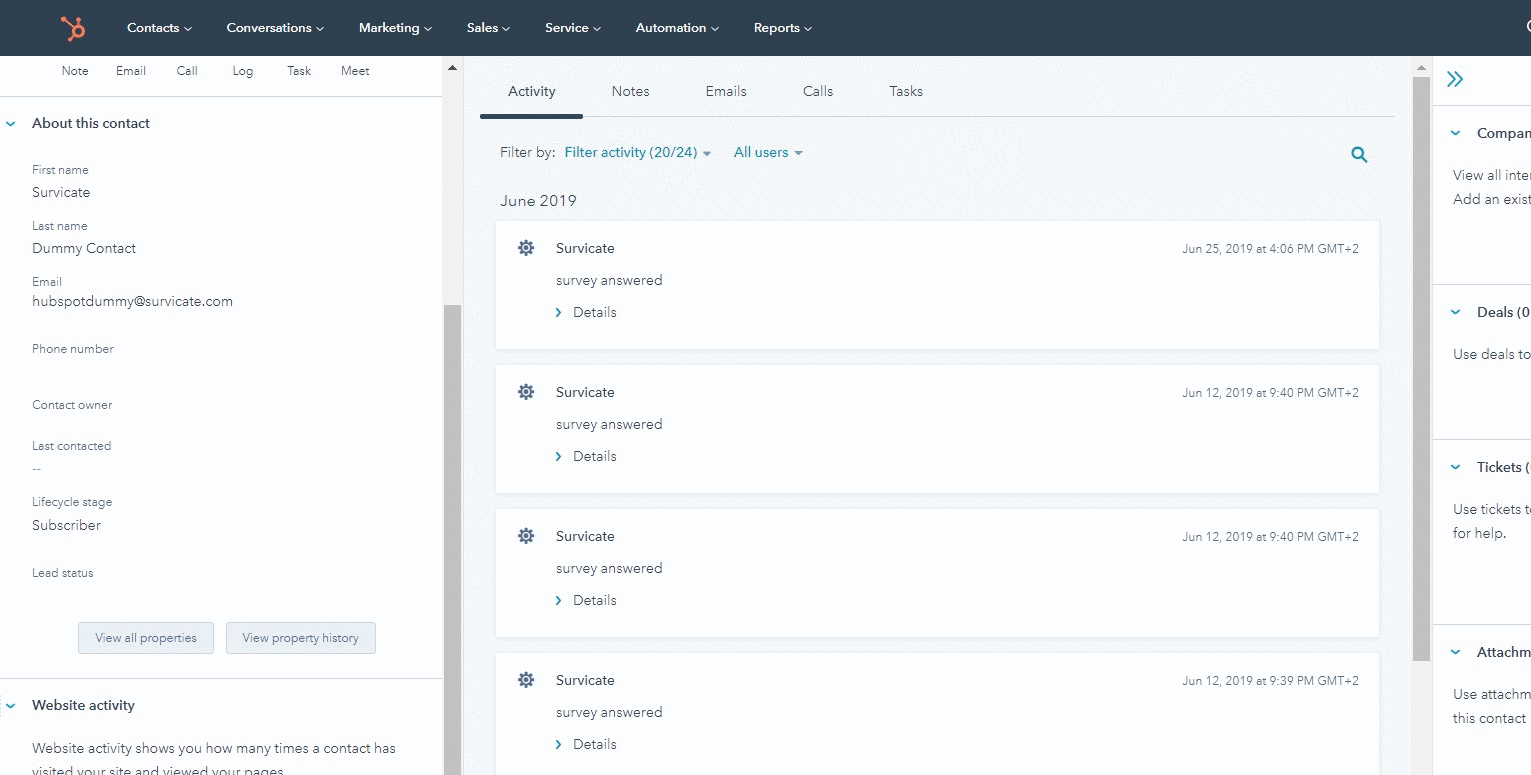The image size is (1531, 775).
Task: Click View property history button
Action: pyautogui.click(x=300, y=638)
